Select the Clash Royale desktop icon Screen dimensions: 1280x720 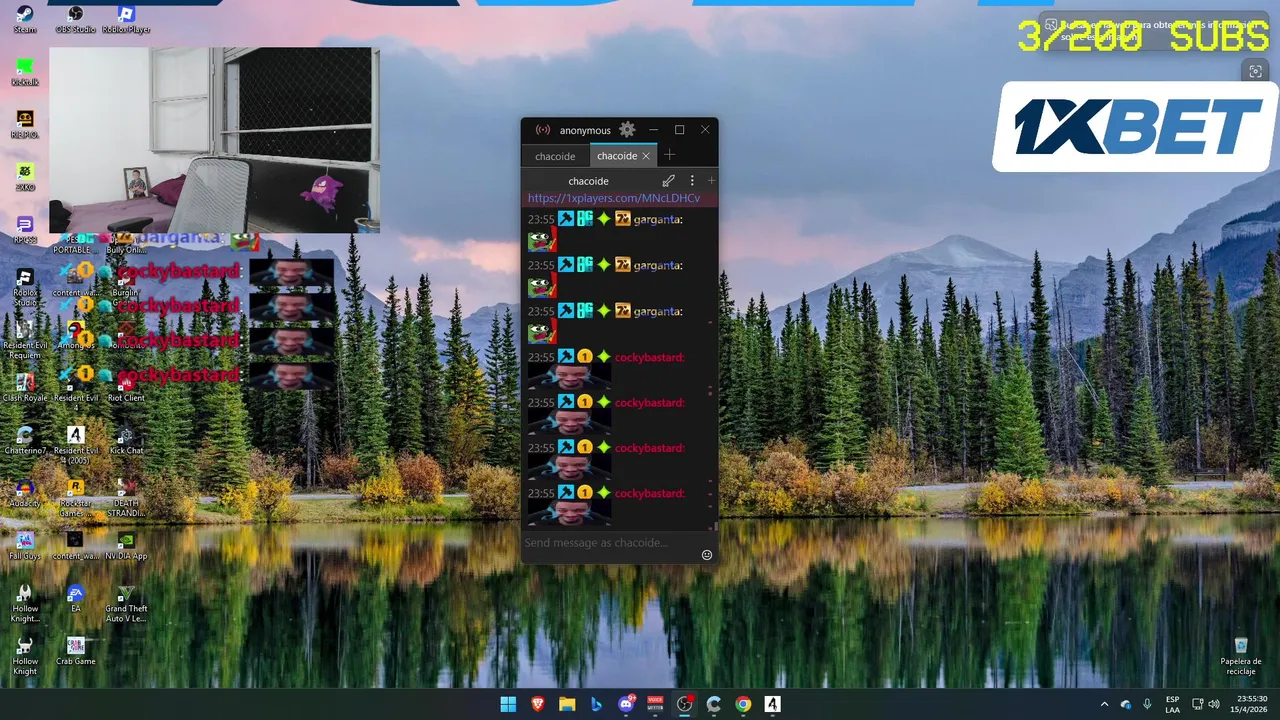pos(25,387)
